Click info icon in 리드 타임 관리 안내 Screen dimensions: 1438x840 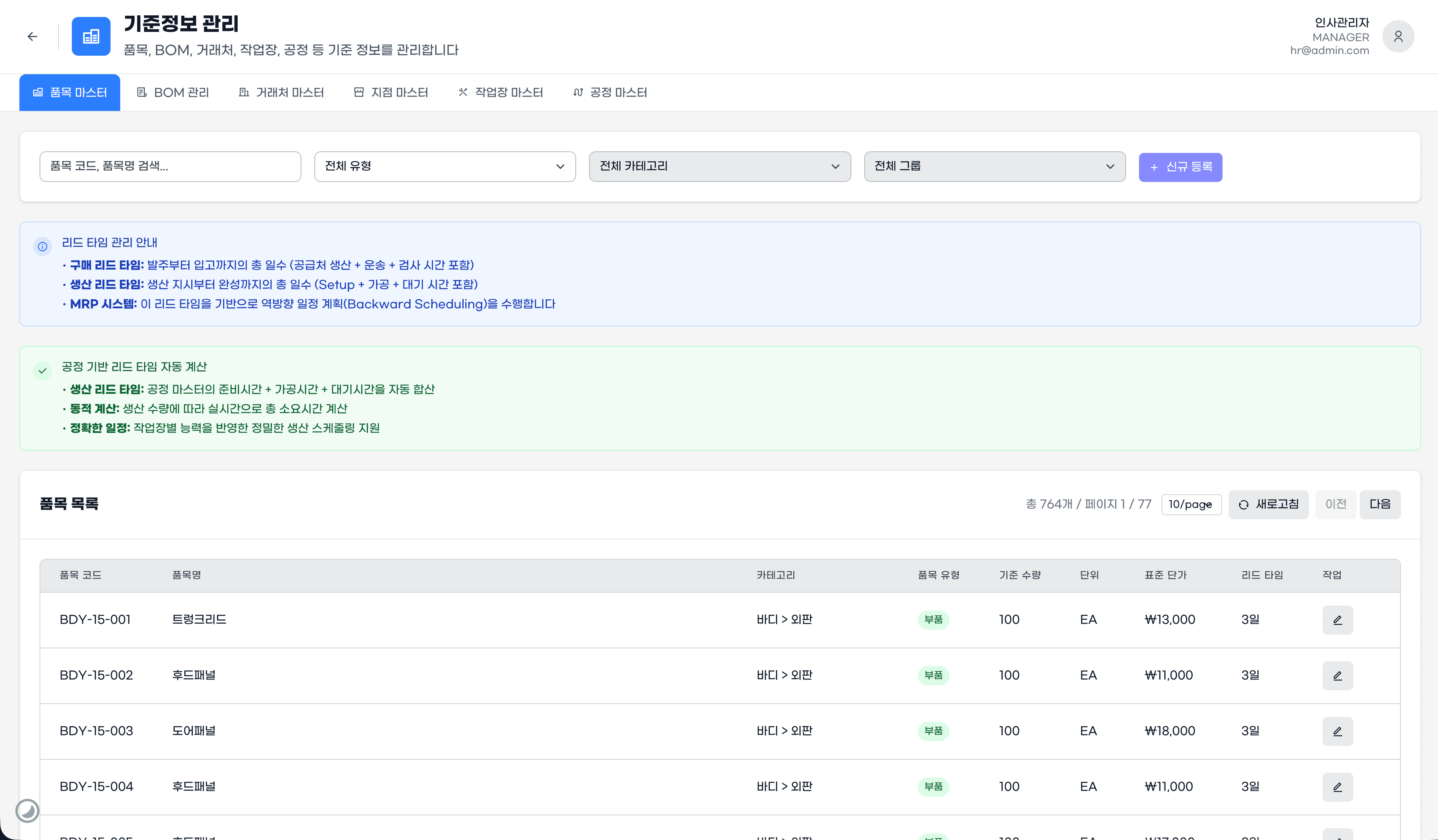coord(43,247)
